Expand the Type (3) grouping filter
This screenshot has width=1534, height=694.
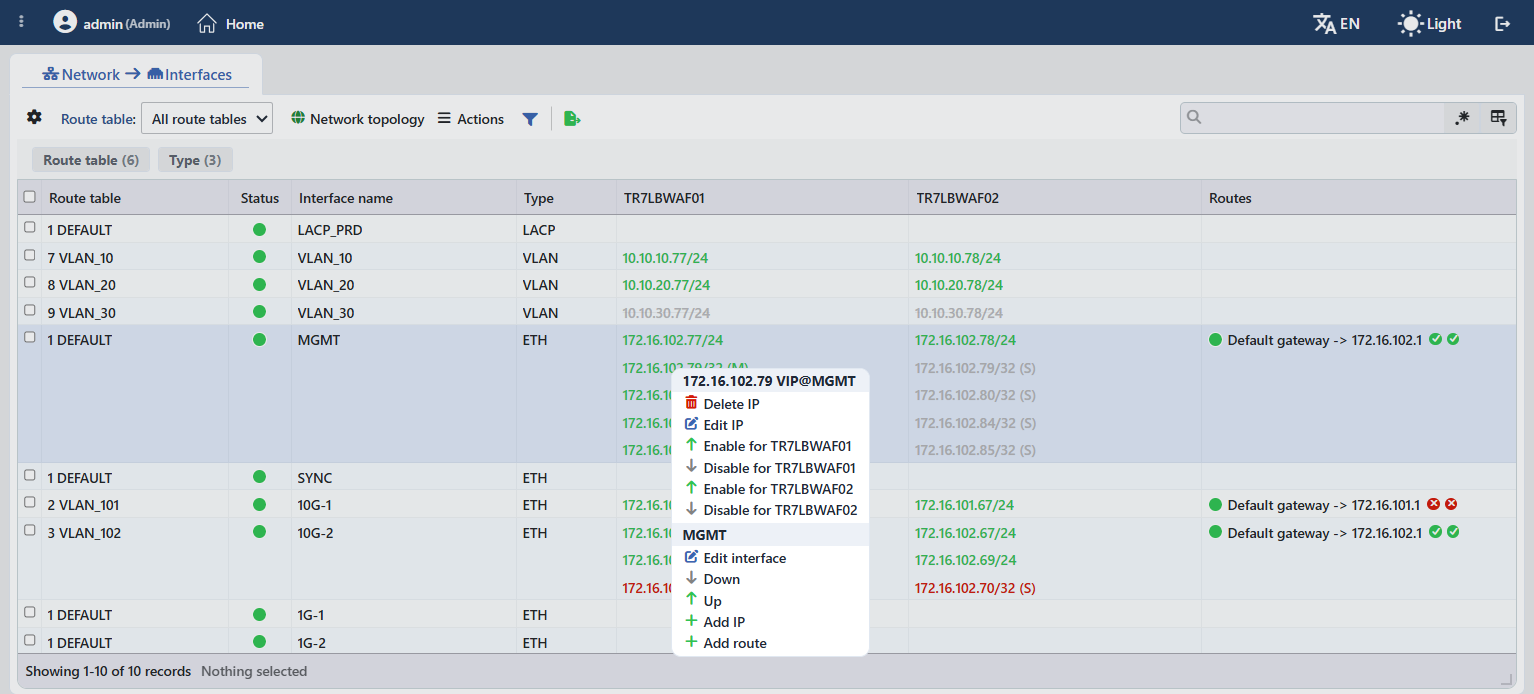click(x=195, y=160)
